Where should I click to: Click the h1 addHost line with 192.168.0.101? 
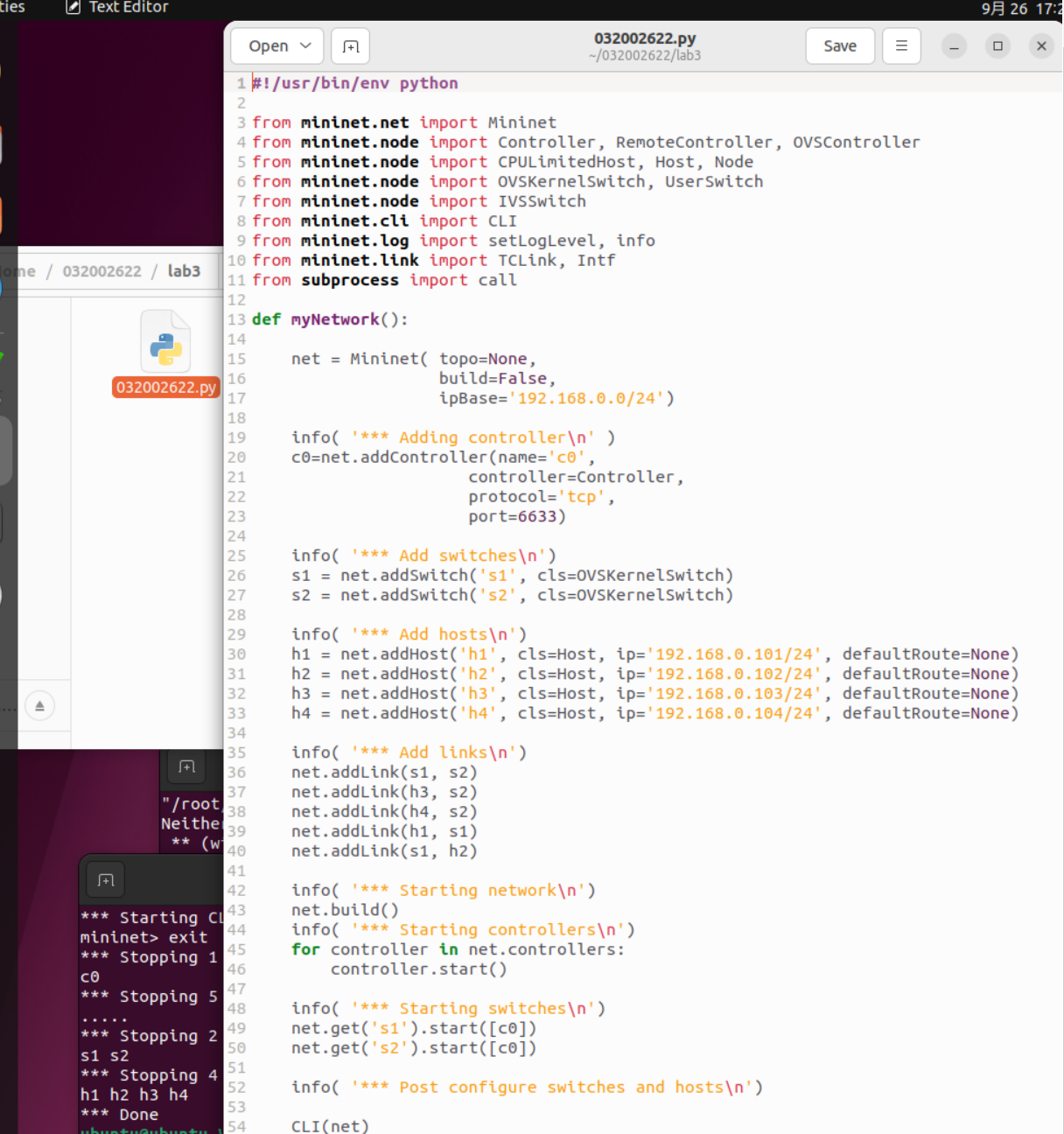click(655, 654)
